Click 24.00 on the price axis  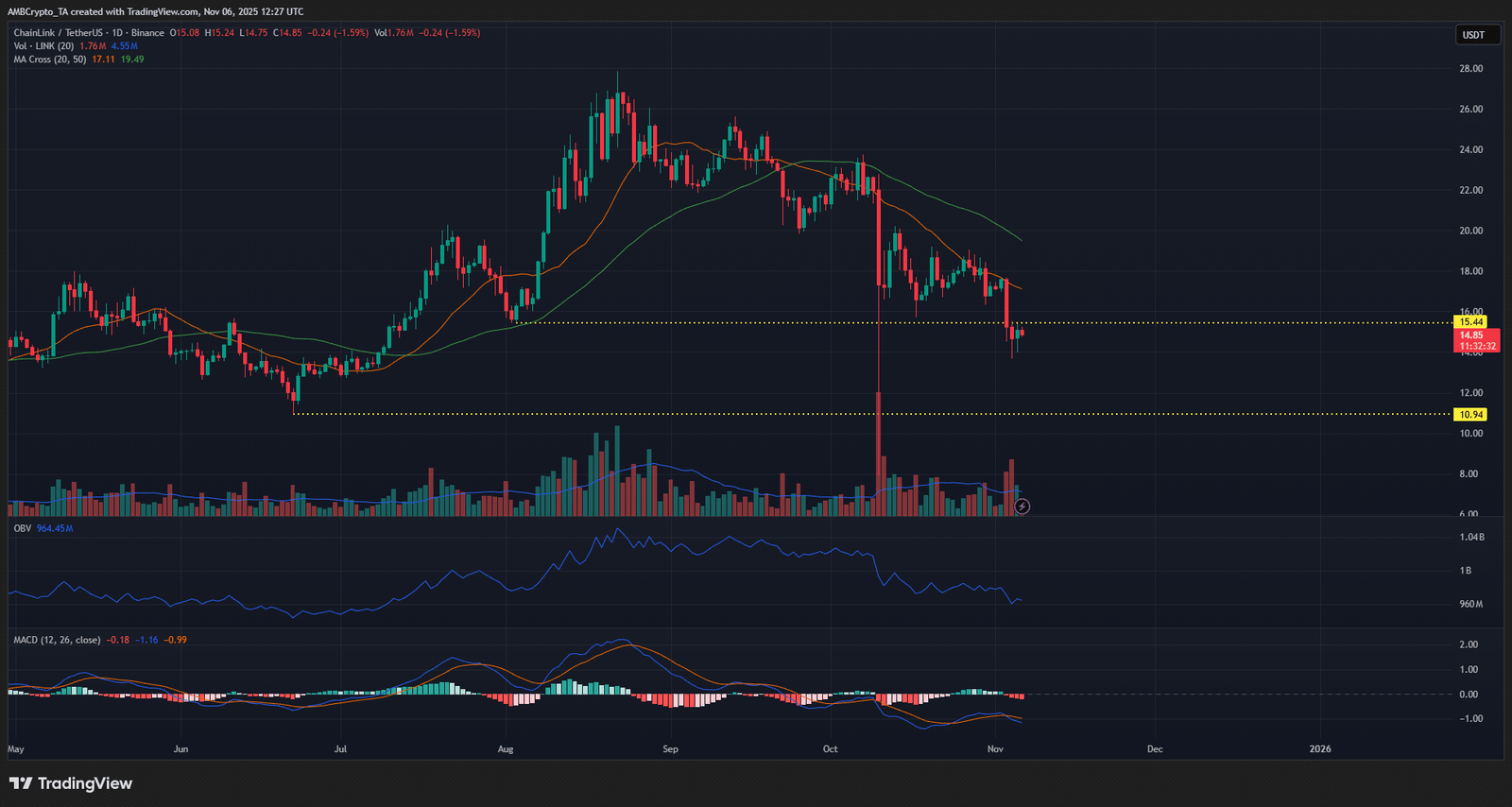(x=1471, y=150)
